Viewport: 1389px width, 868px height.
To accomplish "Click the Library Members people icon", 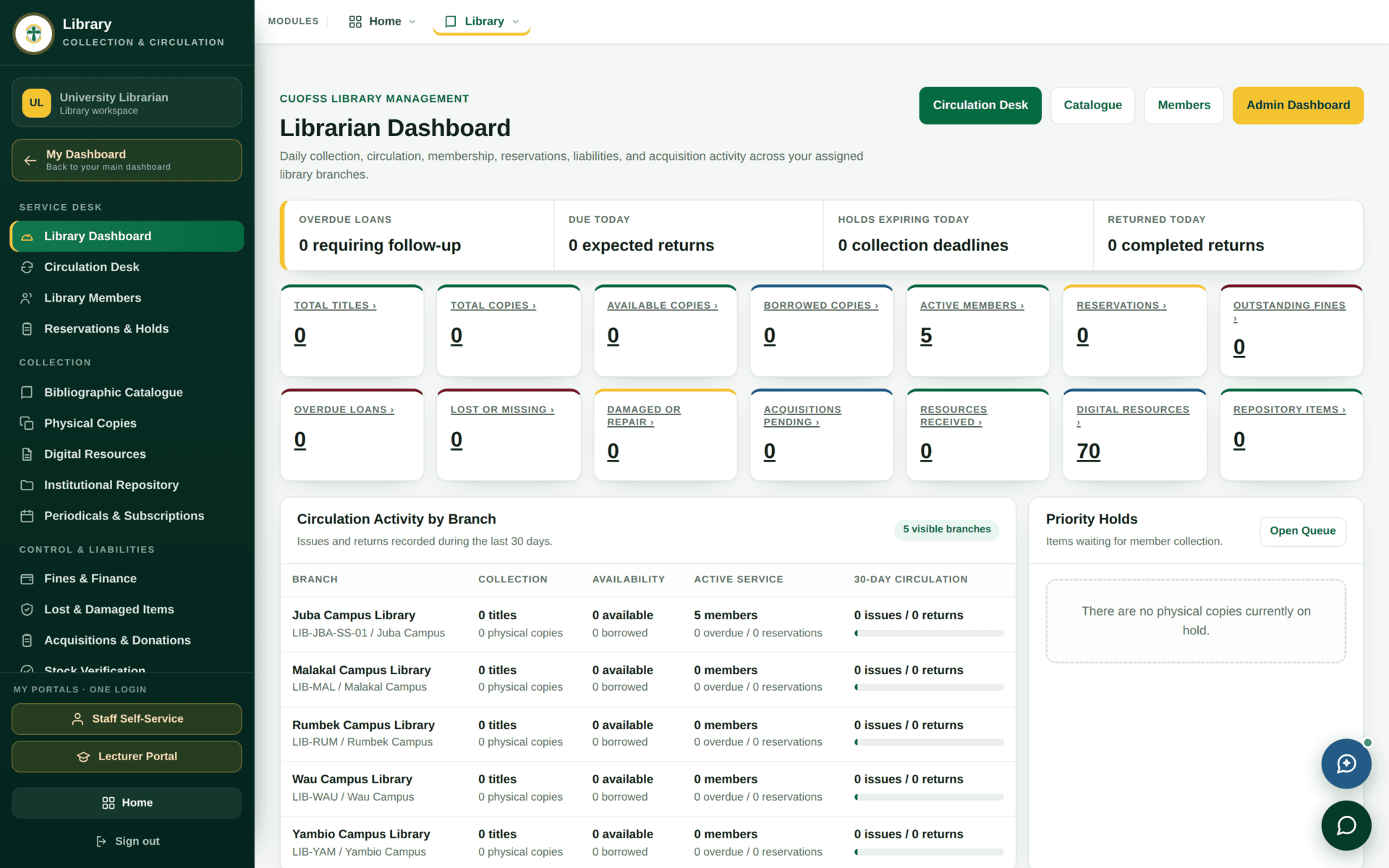I will pyautogui.click(x=27, y=298).
